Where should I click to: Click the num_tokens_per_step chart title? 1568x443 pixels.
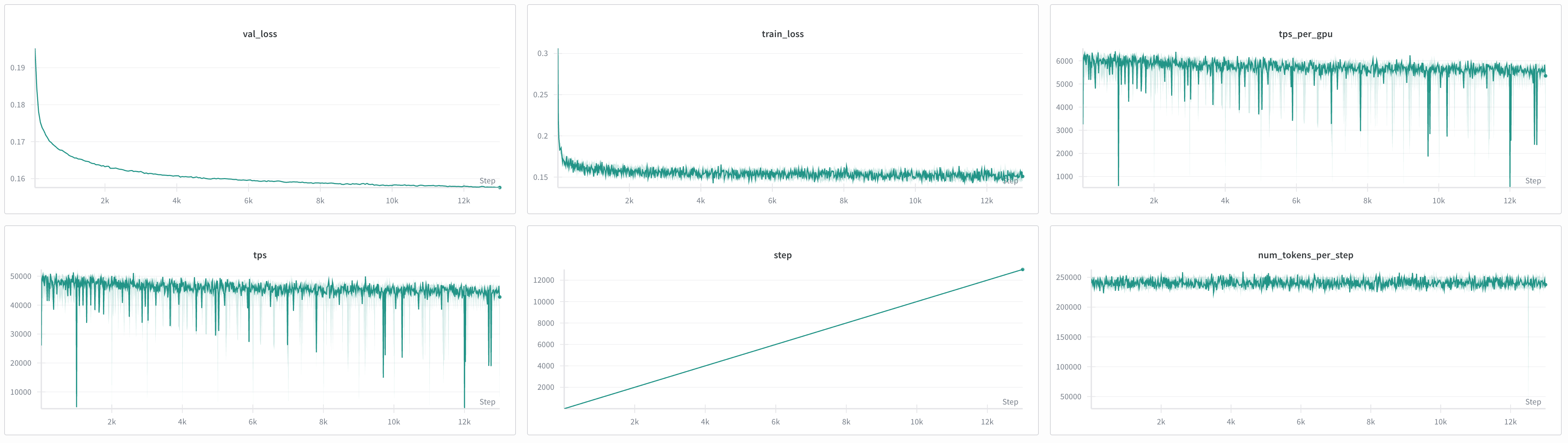pyautogui.click(x=1305, y=255)
